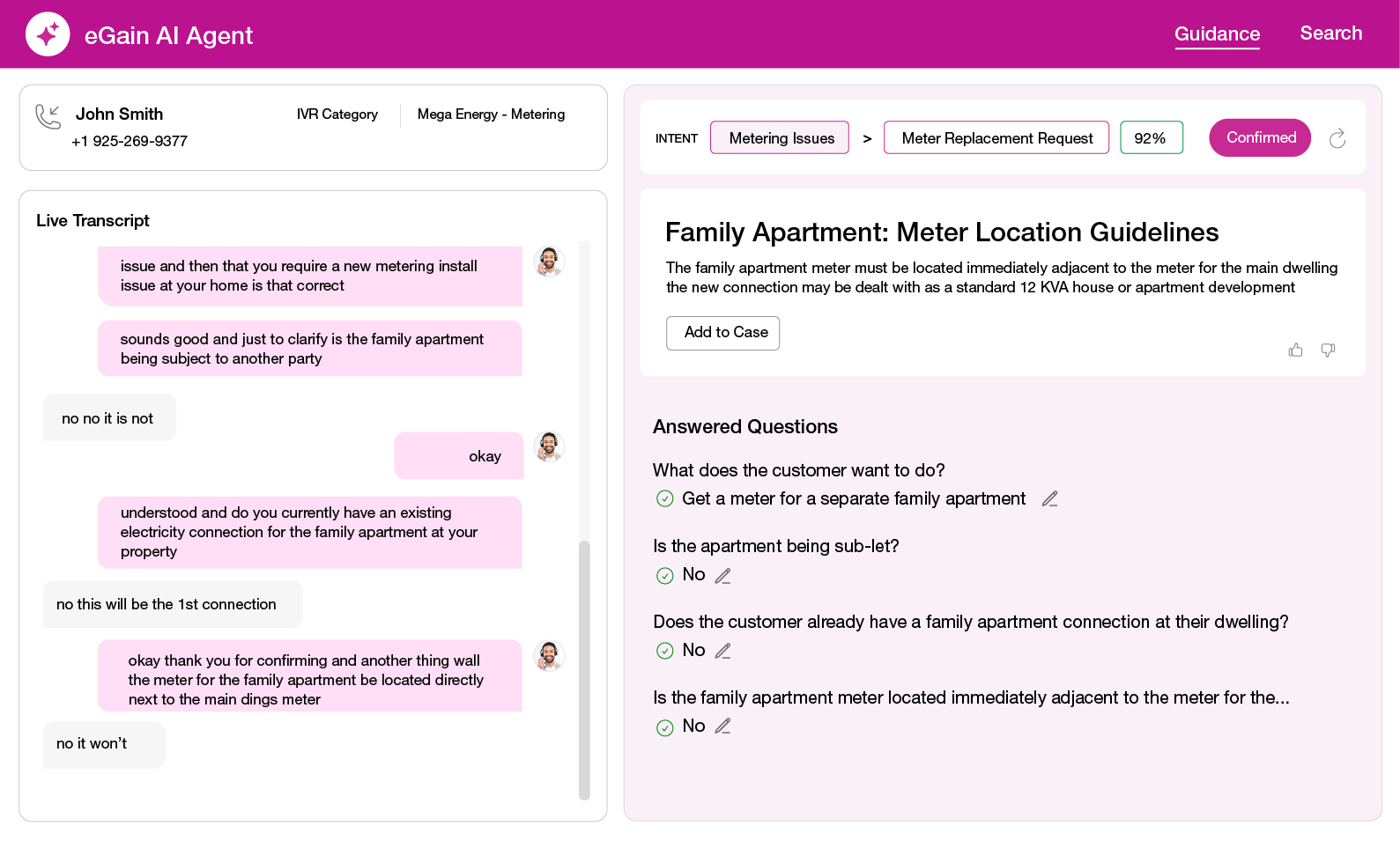
Task: Click the check mark for the adjacent meter answer
Action: [x=665, y=727]
